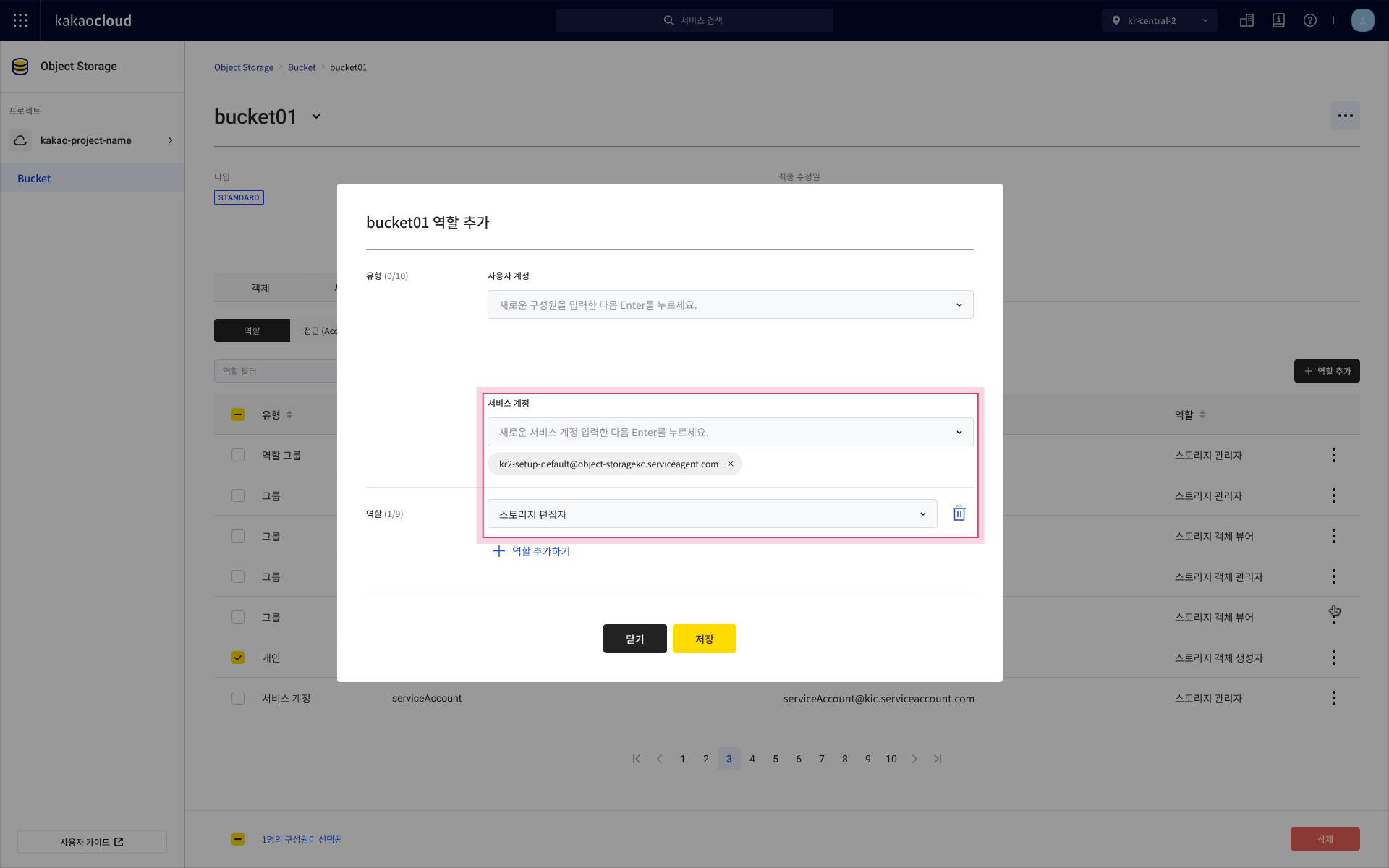Viewport: 1389px width, 868px height.
Task: Uncheck the 개인 row checkbox
Action: [238, 658]
